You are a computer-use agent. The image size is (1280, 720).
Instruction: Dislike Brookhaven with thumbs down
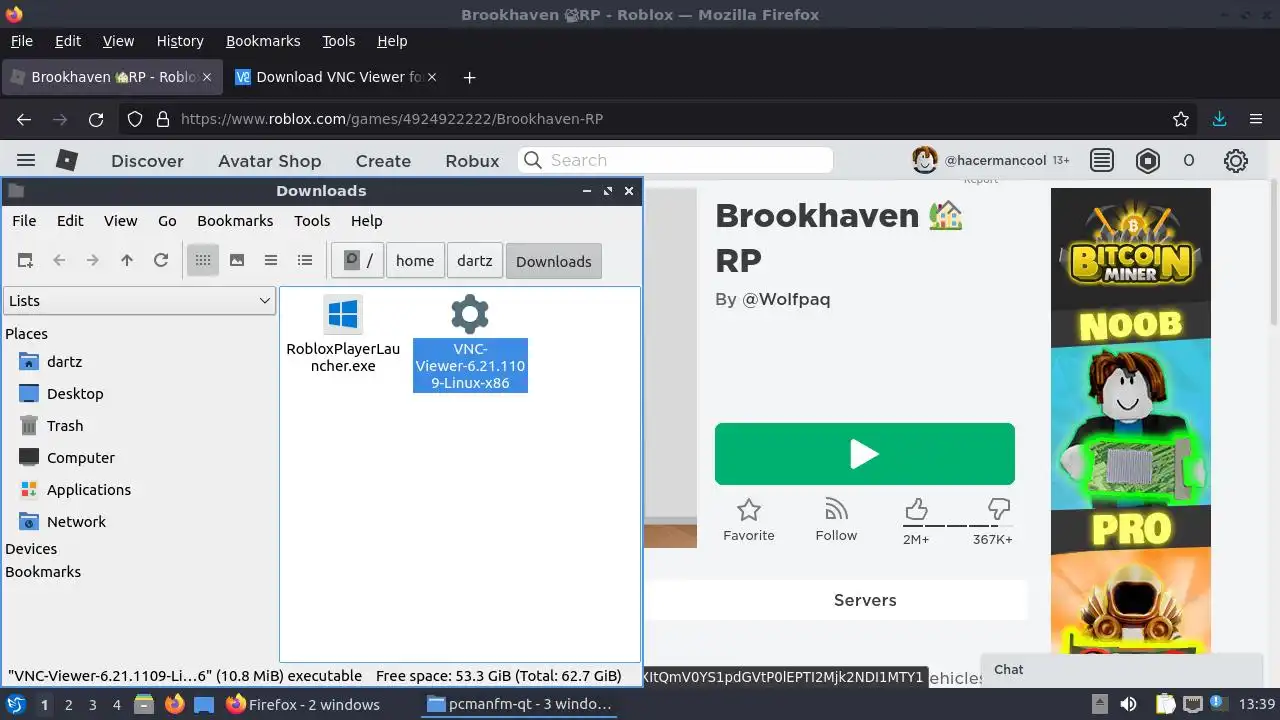pyautogui.click(x=998, y=509)
